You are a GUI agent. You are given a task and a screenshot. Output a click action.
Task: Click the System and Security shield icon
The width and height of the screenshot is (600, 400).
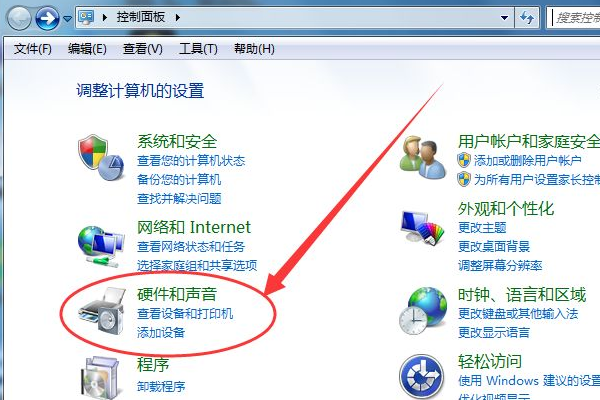pyautogui.click(x=101, y=157)
